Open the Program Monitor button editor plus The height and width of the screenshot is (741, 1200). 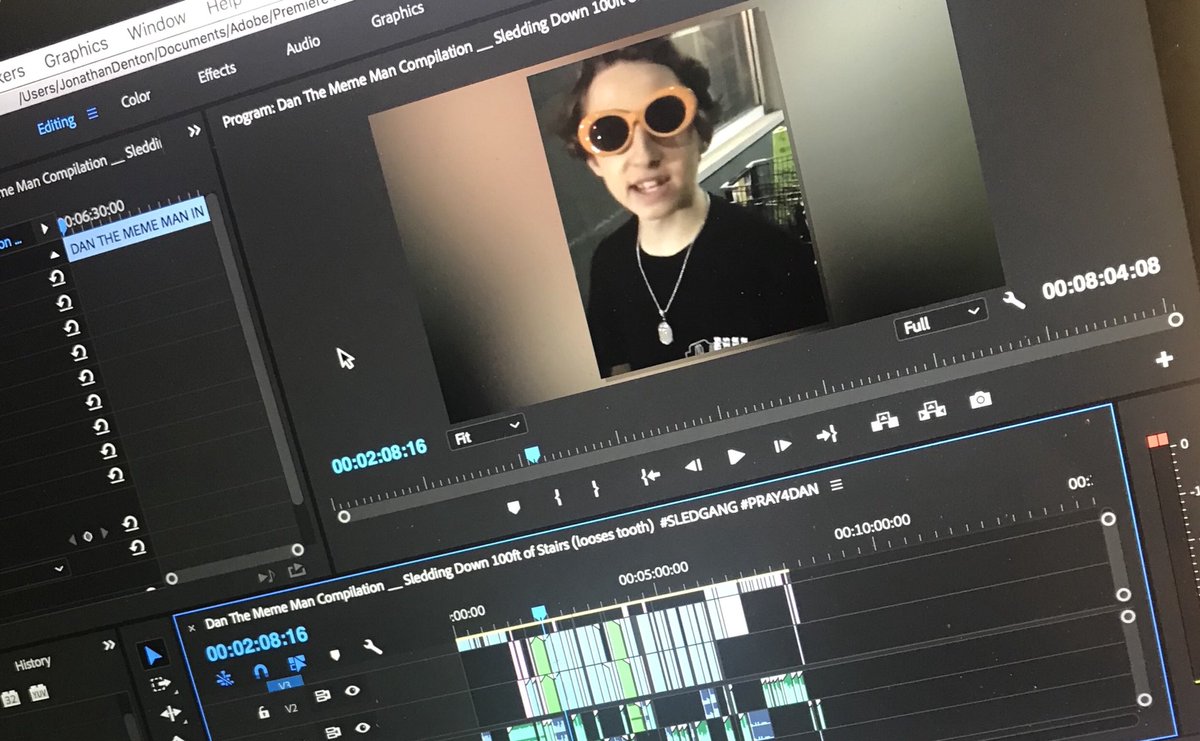coord(1164,360)
